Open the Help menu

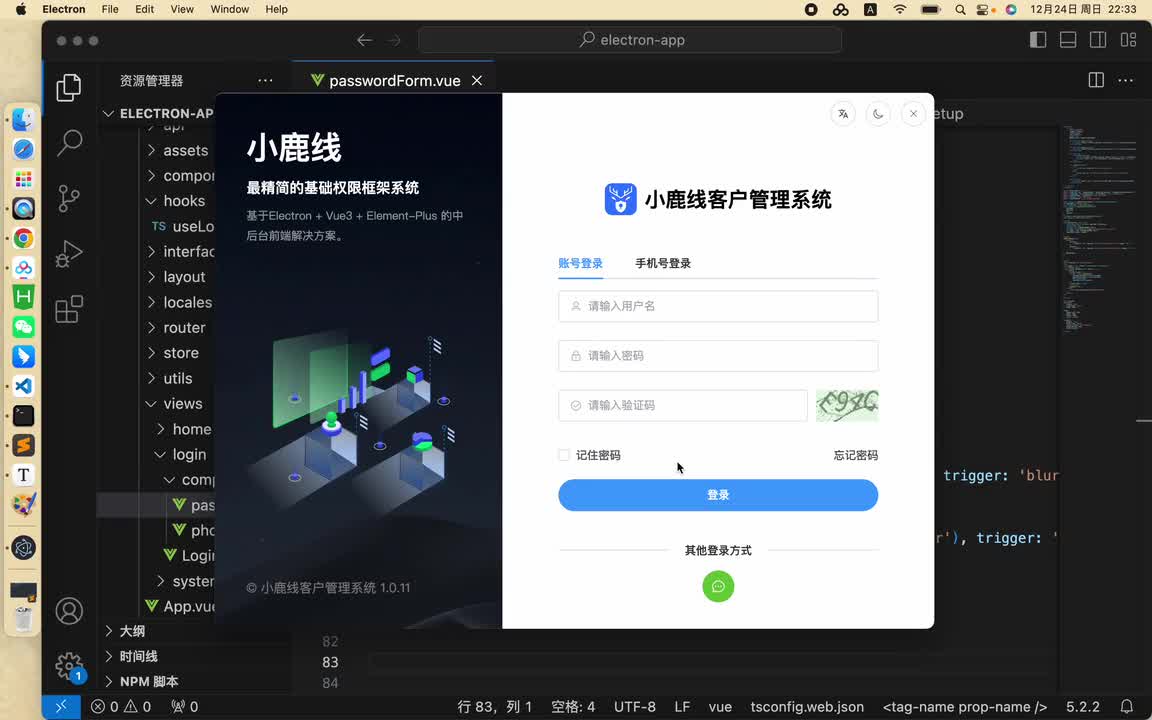pos(276,10)
